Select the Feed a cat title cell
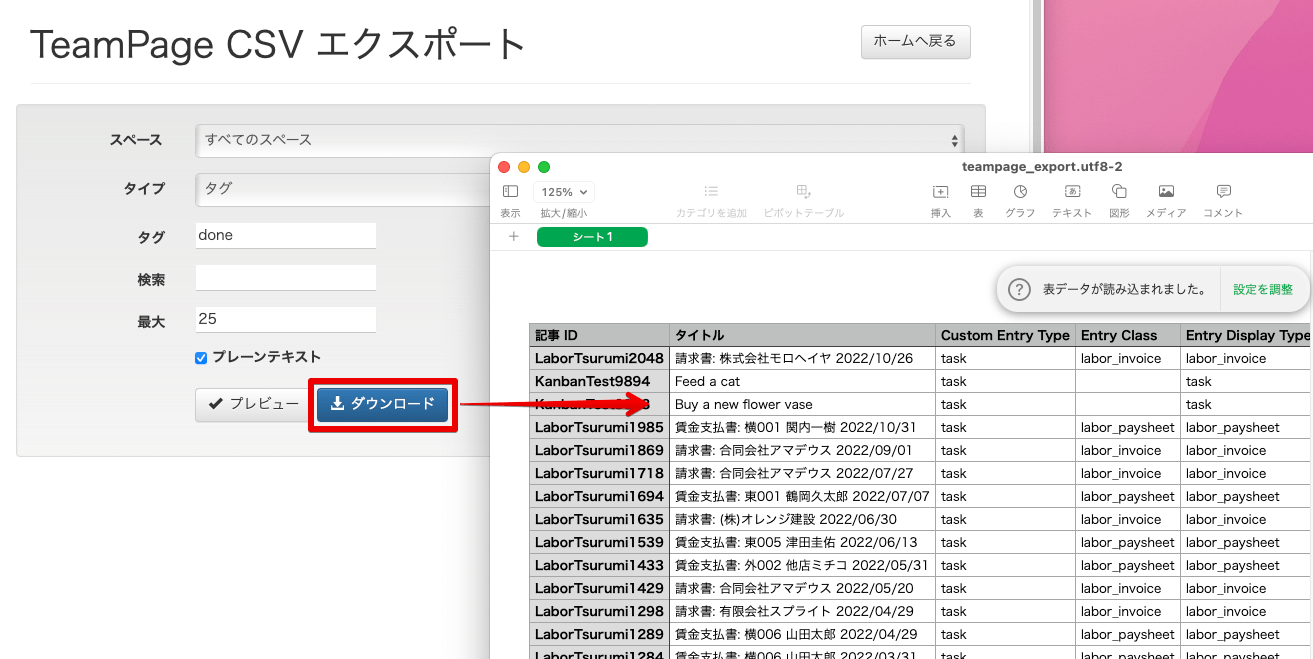Viewport: 1313px width, 659px height. (802, 381)
